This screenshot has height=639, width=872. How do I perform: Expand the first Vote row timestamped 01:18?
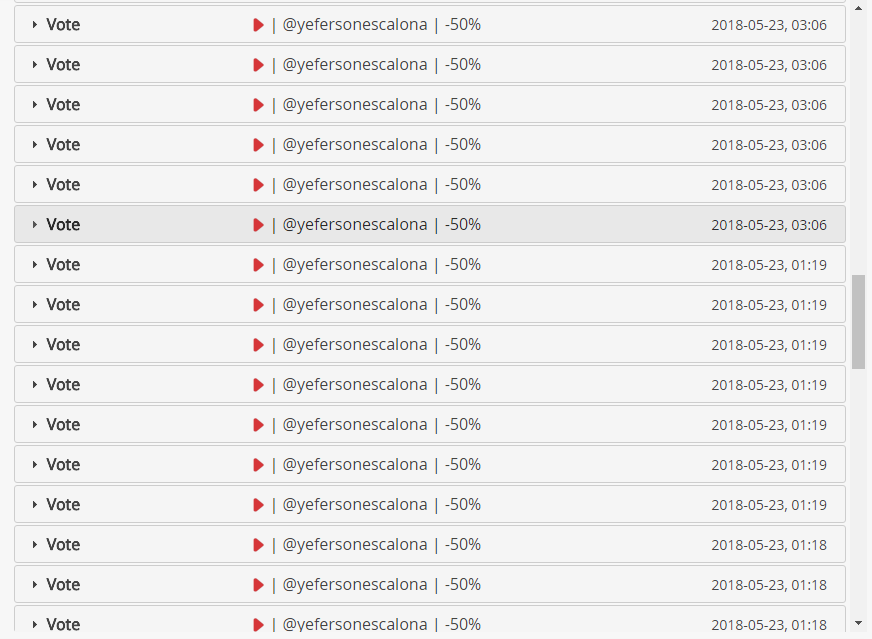click(x=34, y=545)
